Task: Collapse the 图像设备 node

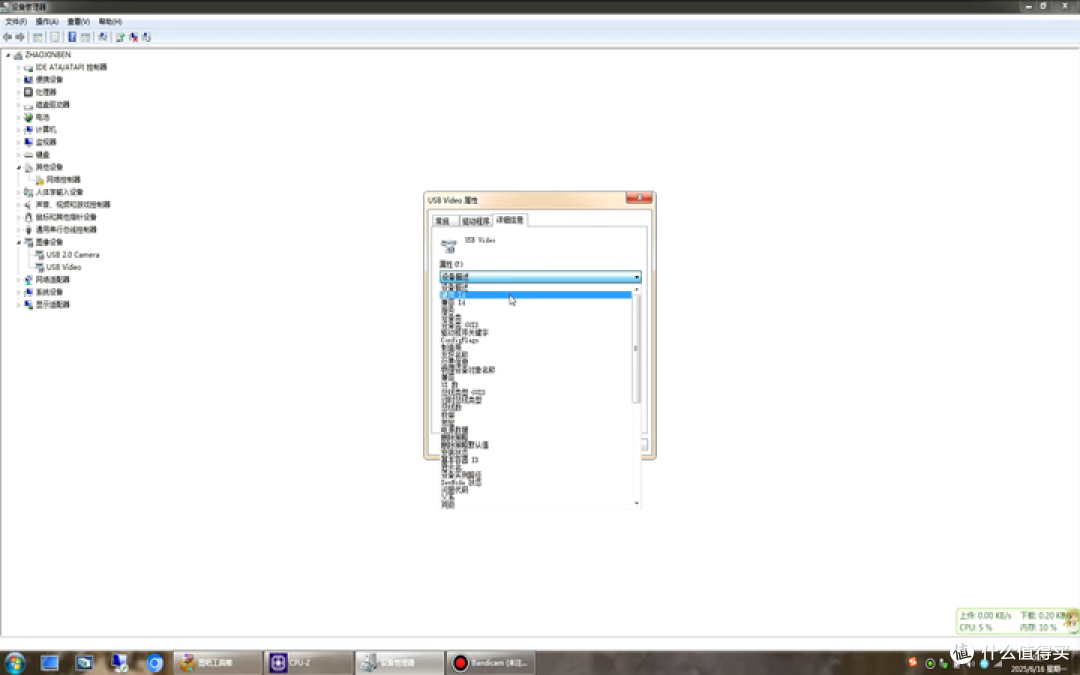Action: pos(19,242)
